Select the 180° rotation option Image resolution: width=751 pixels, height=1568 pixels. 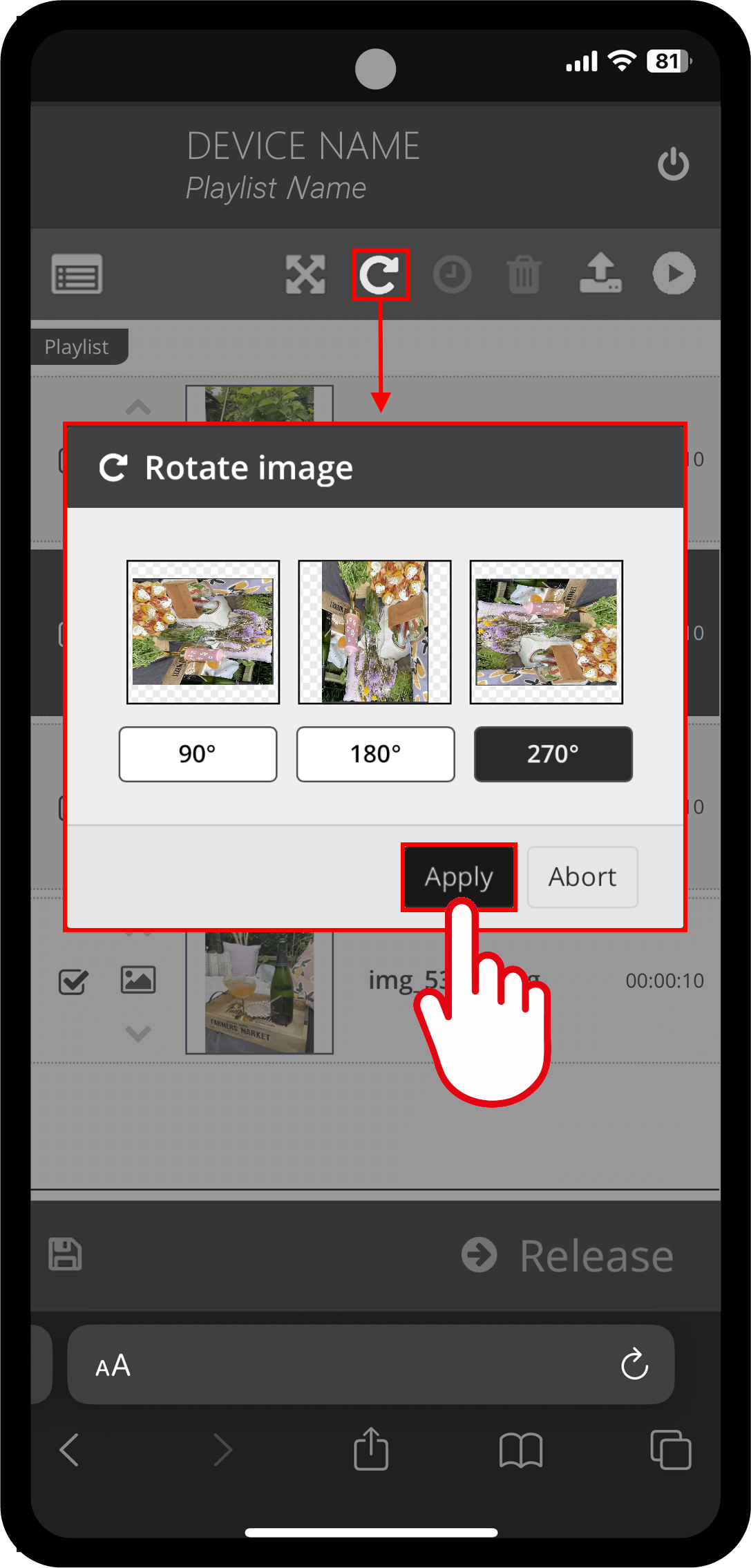tap(375, 754)
